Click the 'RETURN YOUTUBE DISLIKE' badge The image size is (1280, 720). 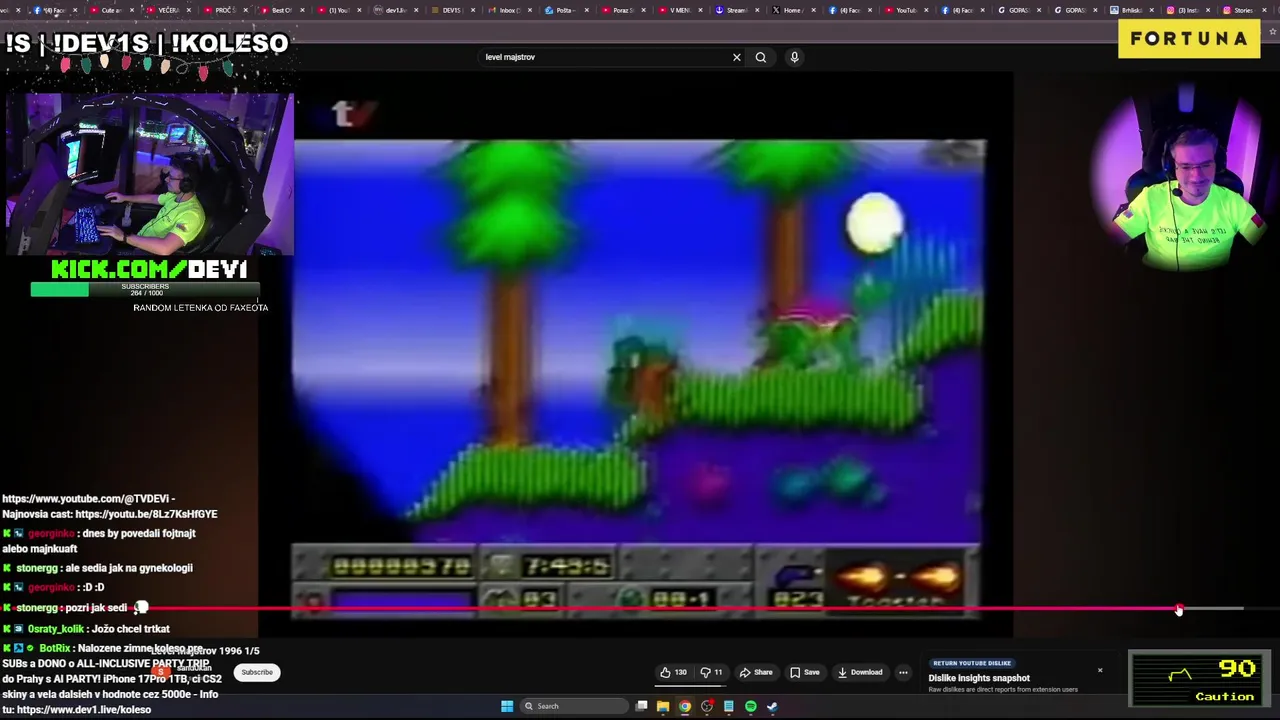(972, 663)
